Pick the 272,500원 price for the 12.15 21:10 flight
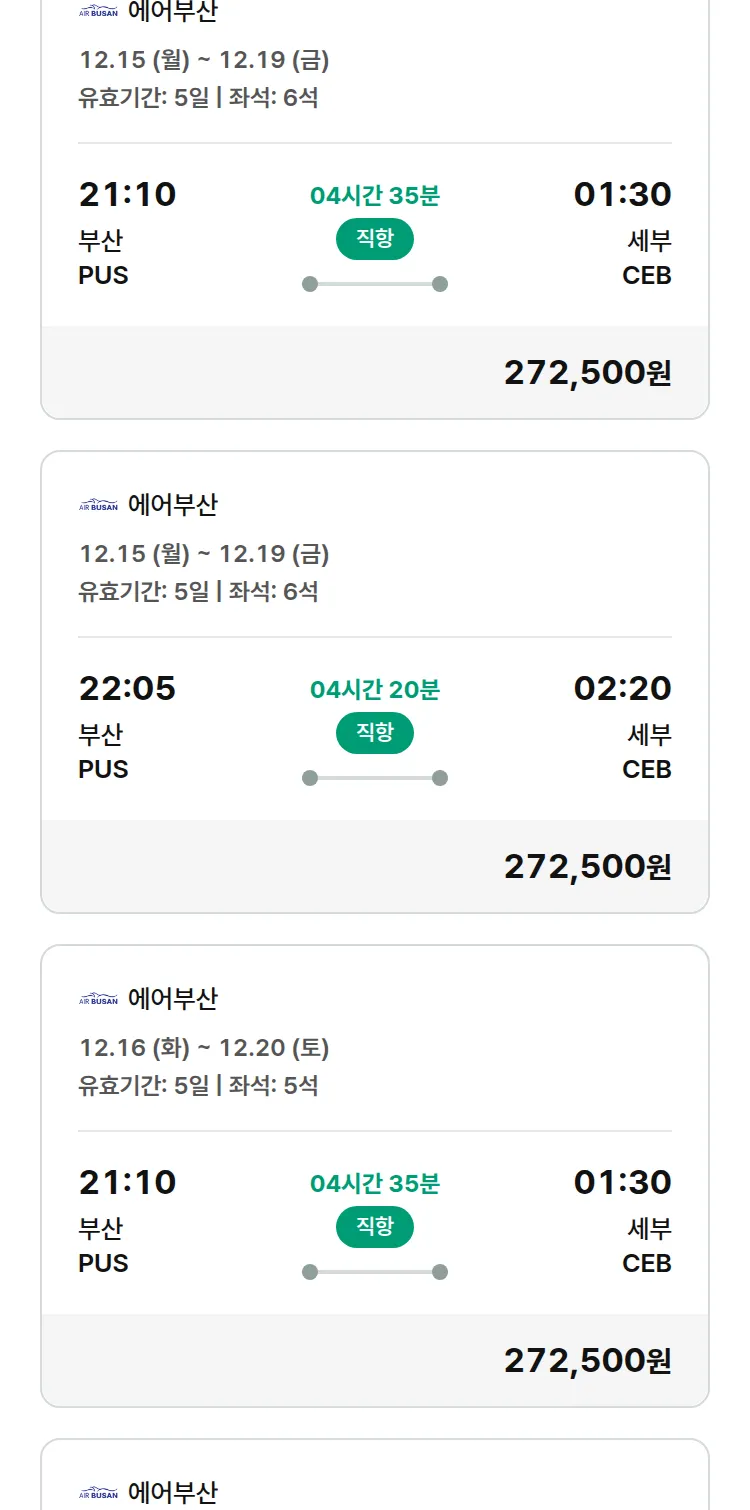This screenshot has height=1510, width=750. click(x=587, y=372)
